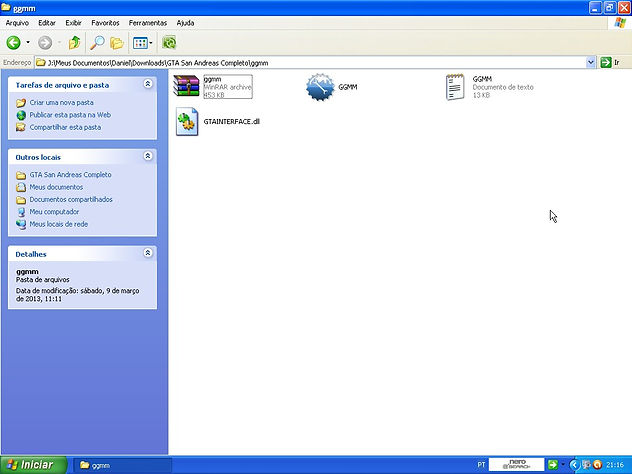The image size is (632, 474).
Task: Open GTA San Andreas Completo folder link
Action: click(71, 175)
